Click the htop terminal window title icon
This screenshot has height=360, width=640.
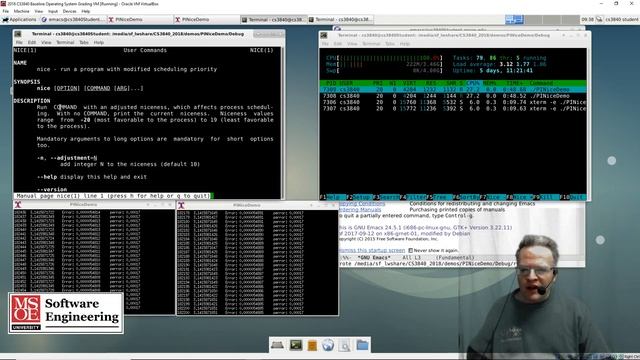pyautogui.click(x=324, y=36)
